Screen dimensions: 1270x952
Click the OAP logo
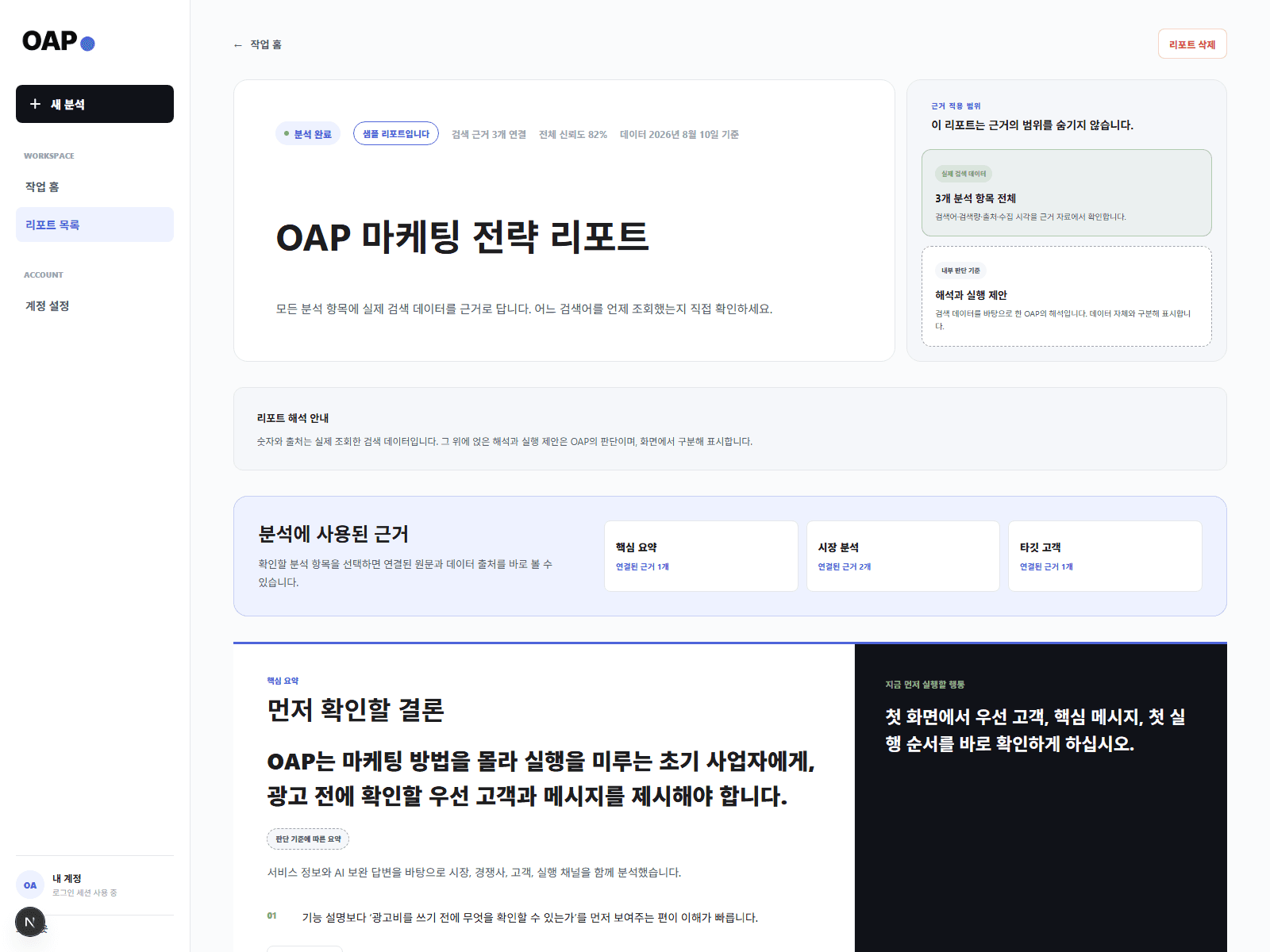point(59,41)
